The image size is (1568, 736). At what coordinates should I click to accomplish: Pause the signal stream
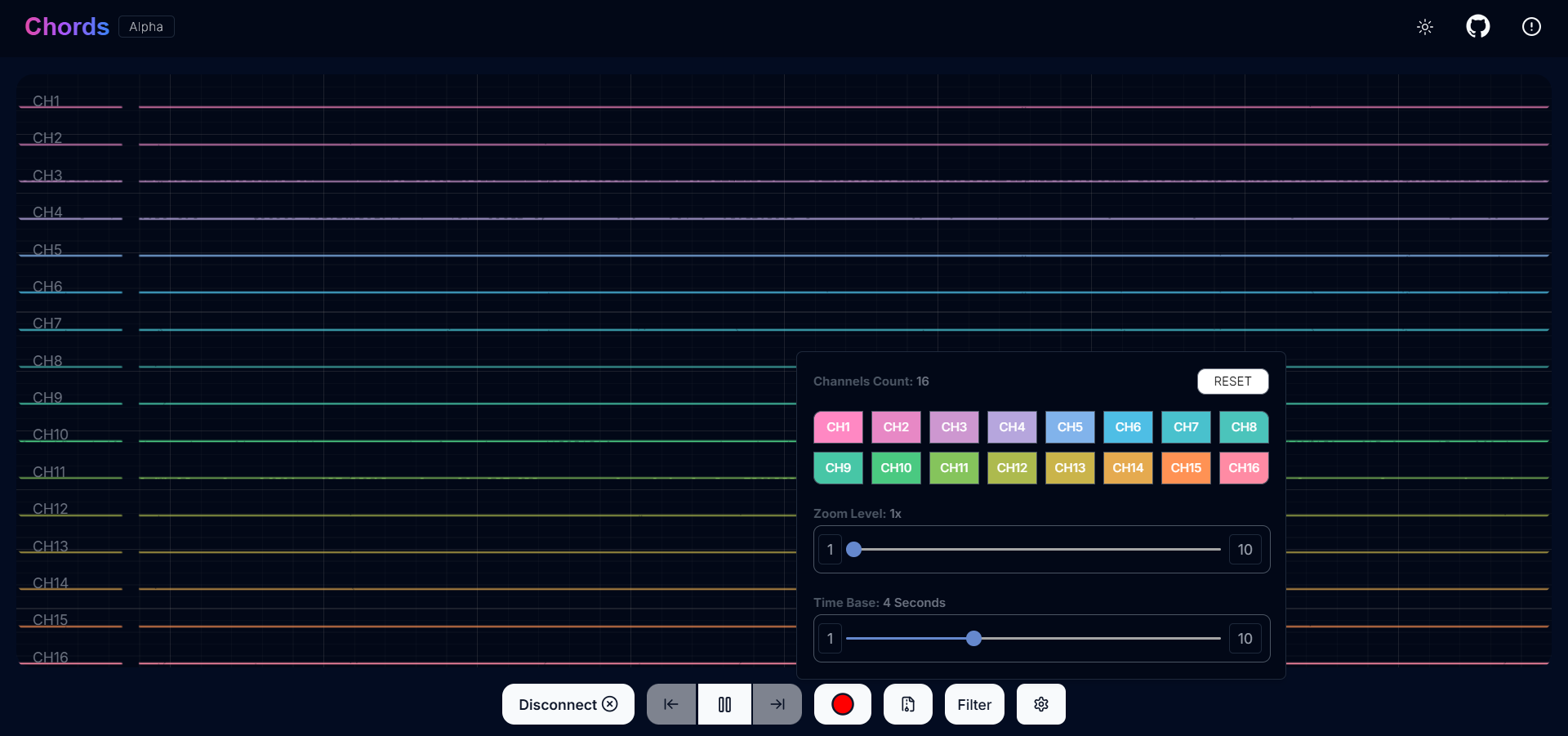[x=724, y=704]
